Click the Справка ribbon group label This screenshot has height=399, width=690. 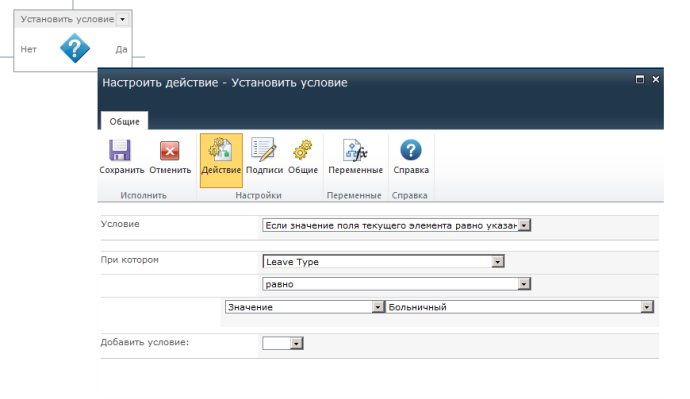410,195
